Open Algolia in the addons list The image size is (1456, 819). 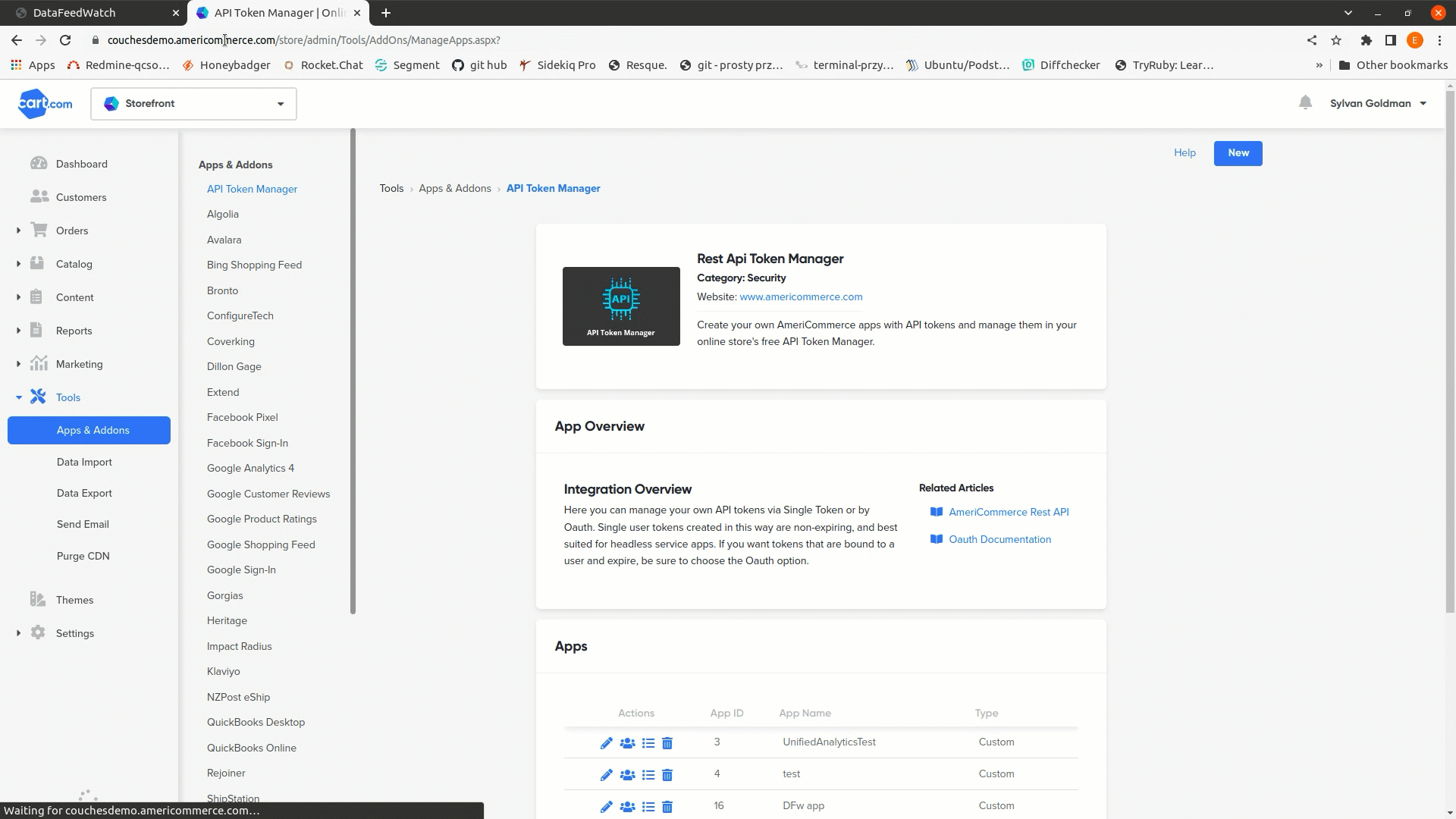click(223, 215)
